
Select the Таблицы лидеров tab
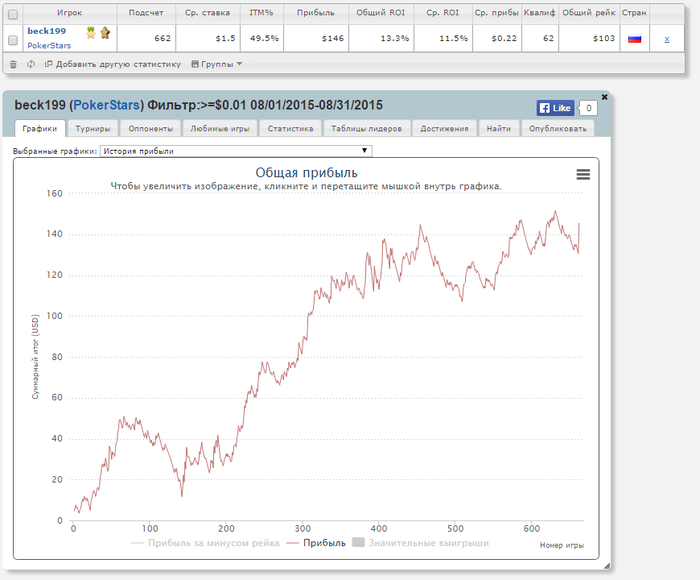point(367,129)
